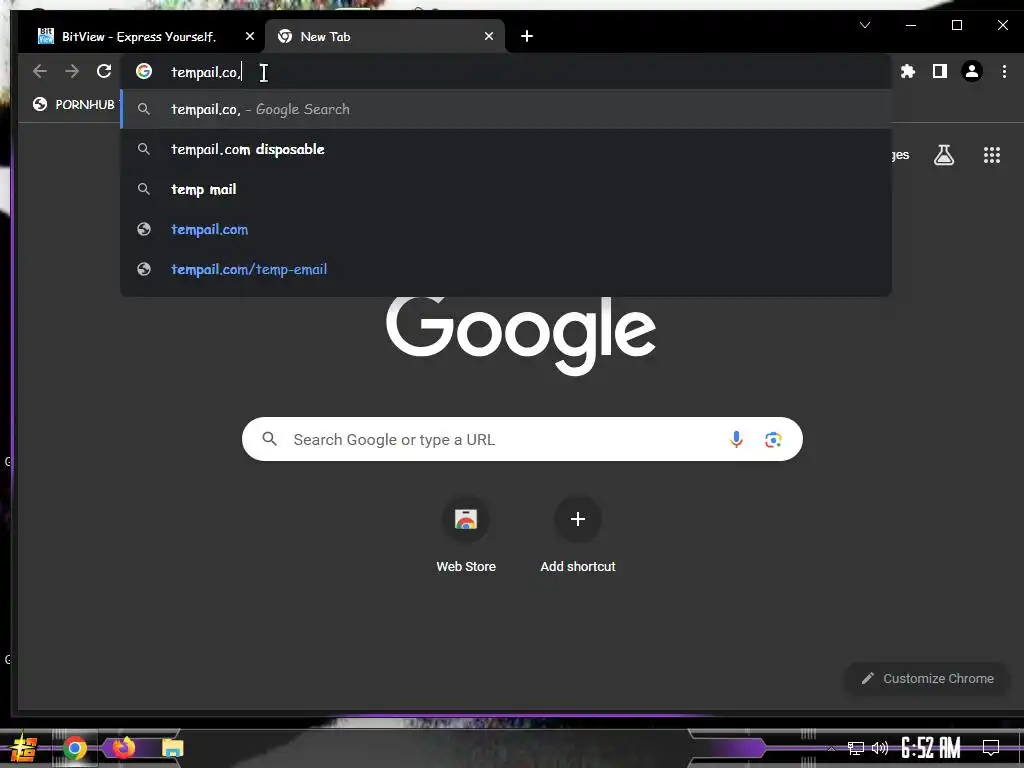
Task: Click the forward navigation arrow
Action: [x=72, y=71]
